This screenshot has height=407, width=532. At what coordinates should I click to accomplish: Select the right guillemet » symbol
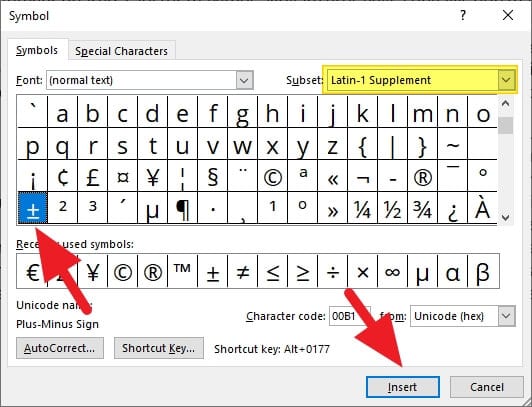point(332,208)
